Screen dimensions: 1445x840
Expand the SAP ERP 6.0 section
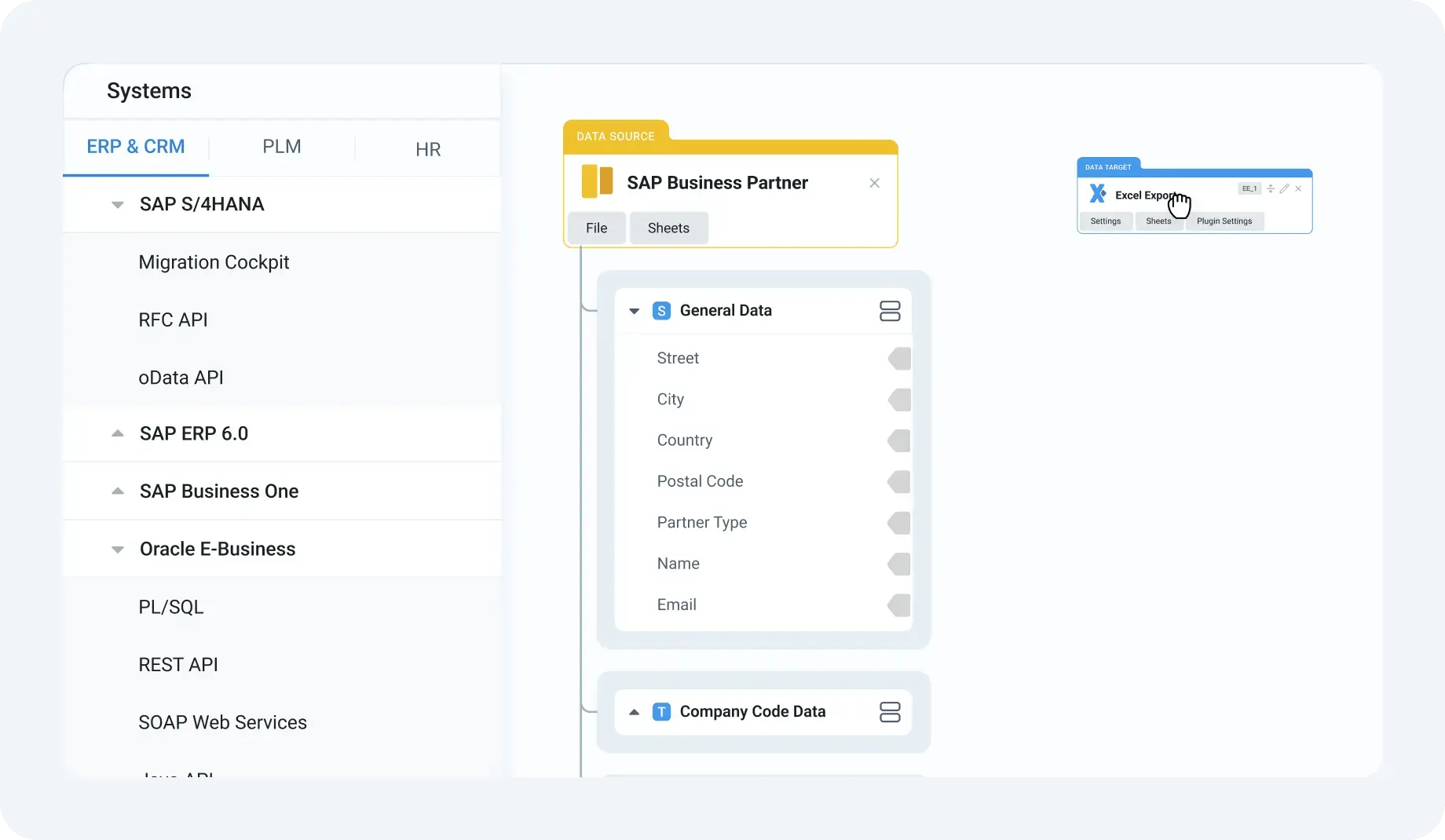tap(118, 433)
